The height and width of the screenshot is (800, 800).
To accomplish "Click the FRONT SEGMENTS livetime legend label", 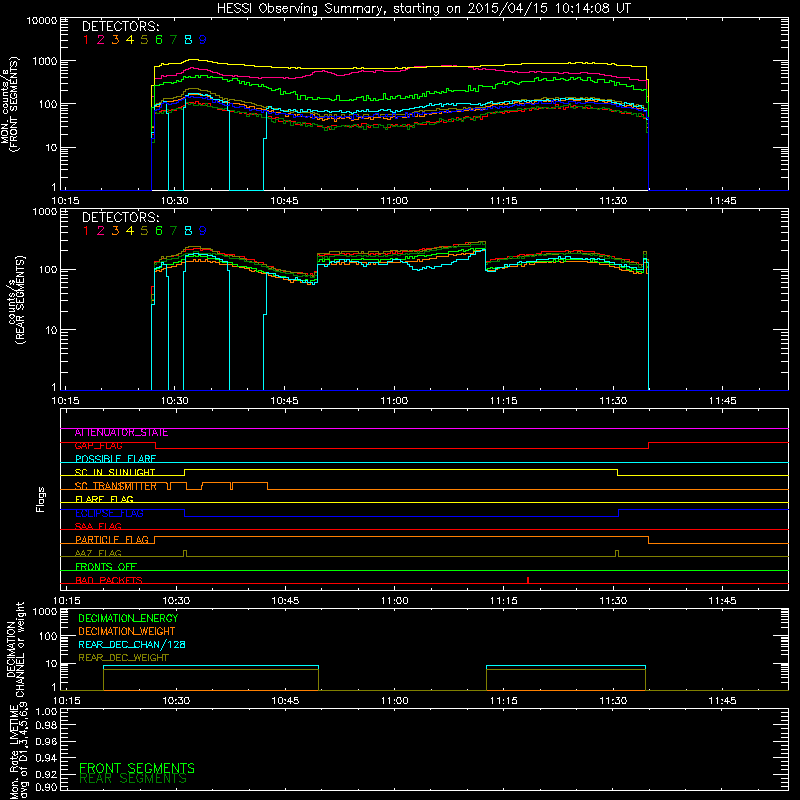I will (137, 768).
